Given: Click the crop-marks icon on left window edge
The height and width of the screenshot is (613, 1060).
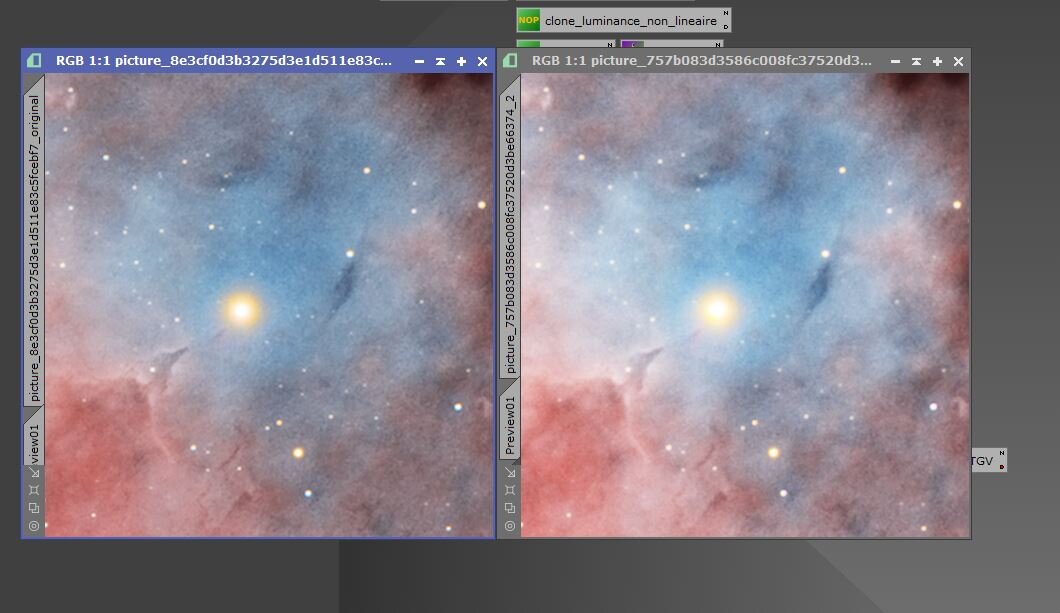Looking at the screenshot, I should click(35, 490).
